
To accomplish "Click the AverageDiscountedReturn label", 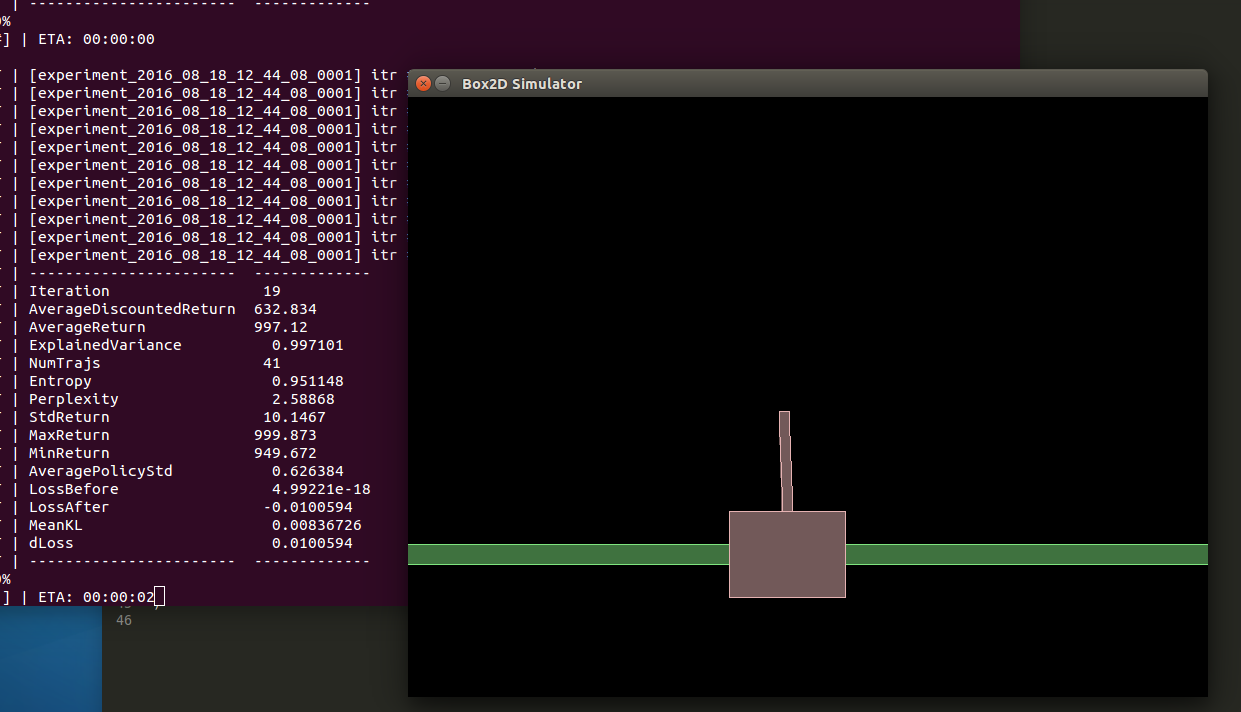I will tap(132, 309).
